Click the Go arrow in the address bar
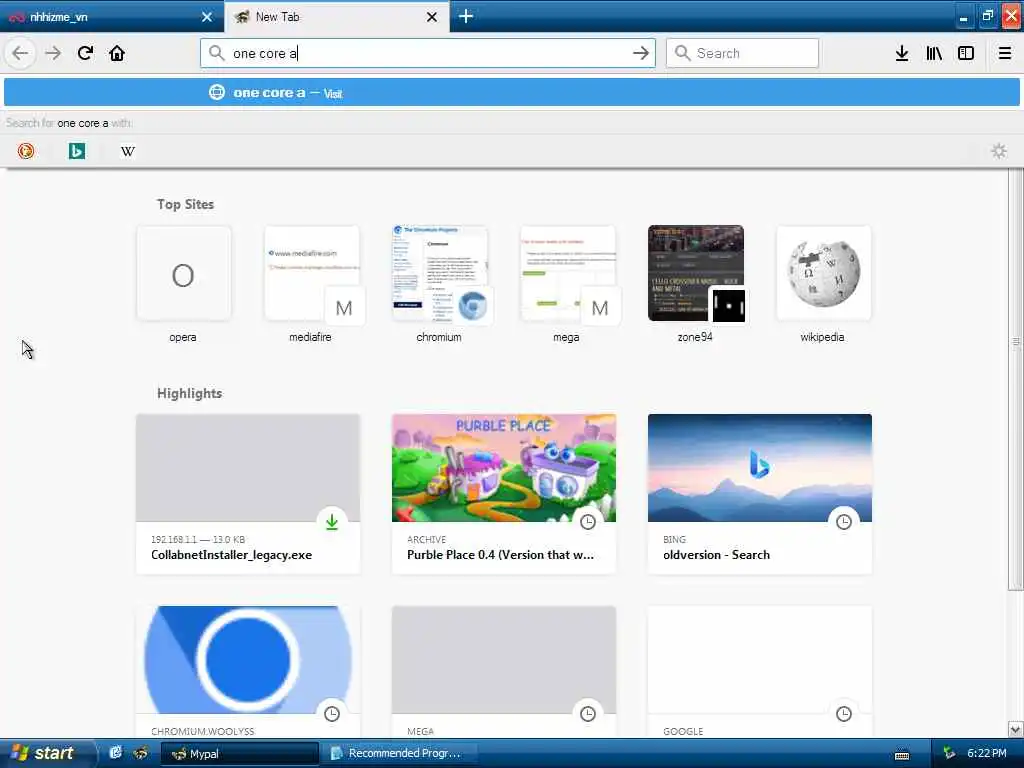 (x=641, y=53)
